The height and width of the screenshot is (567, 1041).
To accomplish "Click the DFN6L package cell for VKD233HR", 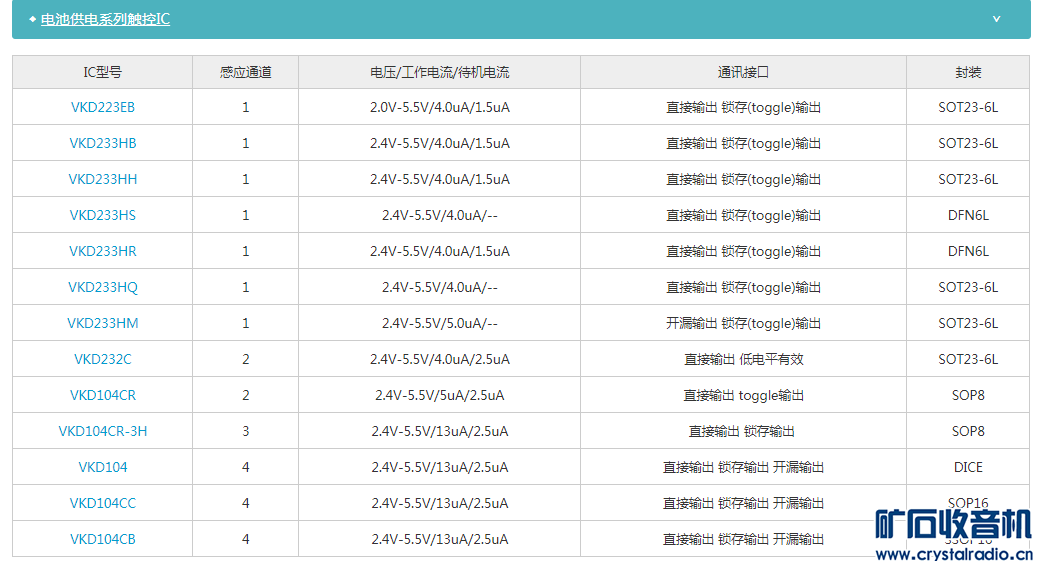I will coord(968,251).
